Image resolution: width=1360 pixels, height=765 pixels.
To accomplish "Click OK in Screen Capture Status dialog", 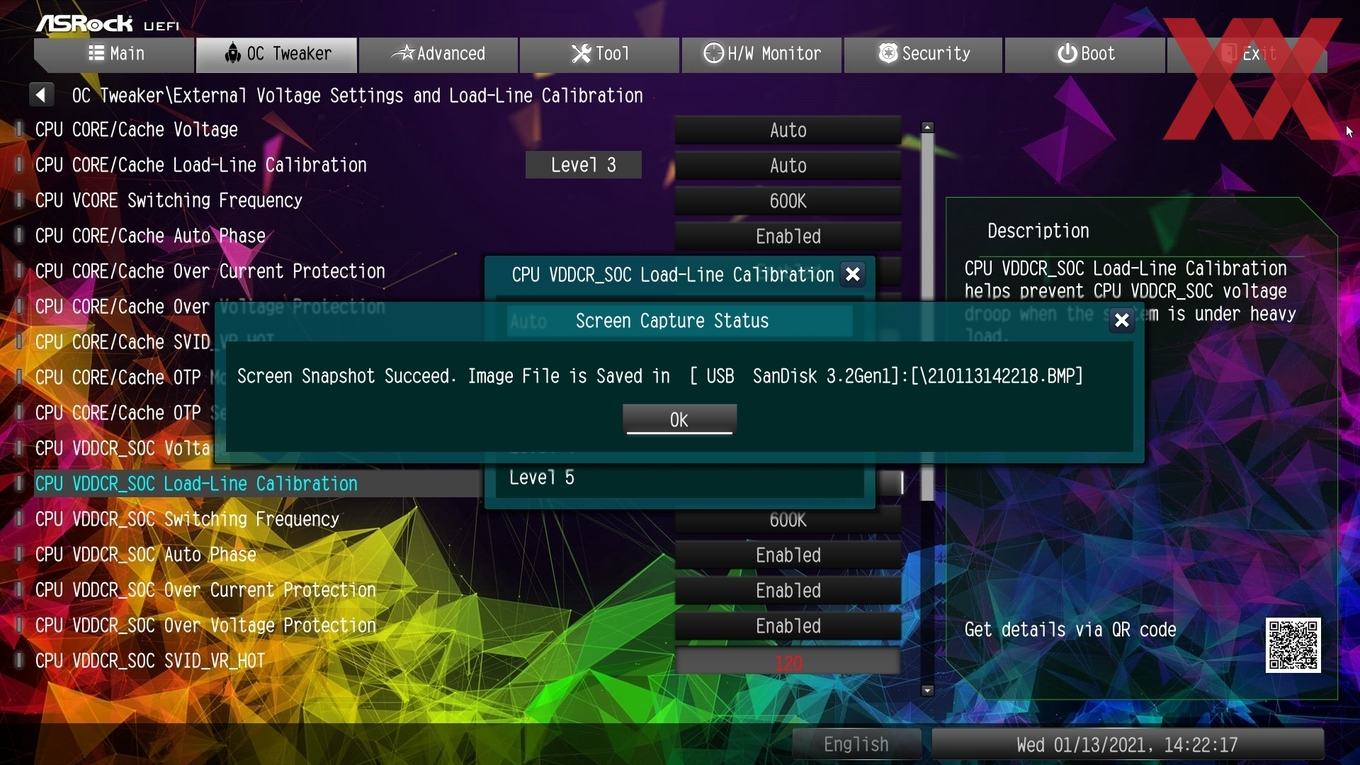I will (679, 420).
